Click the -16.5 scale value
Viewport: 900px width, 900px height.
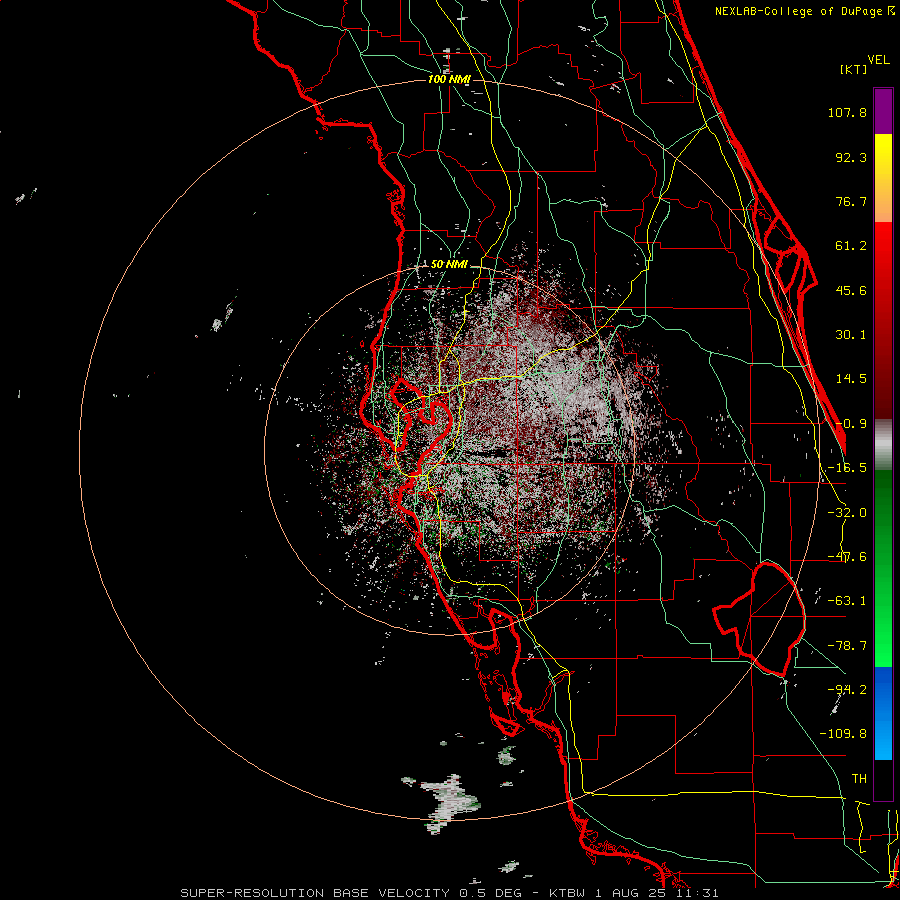point(847,468)
